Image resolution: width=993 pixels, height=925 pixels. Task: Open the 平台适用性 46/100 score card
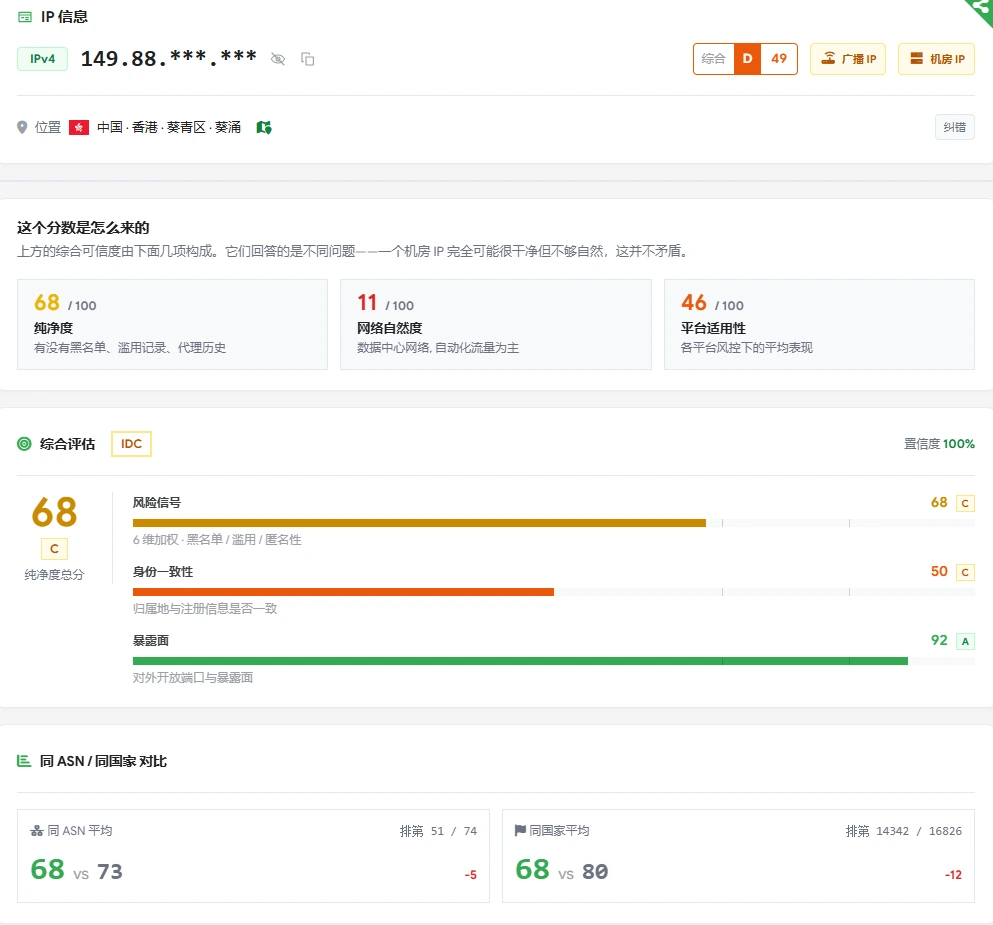tap(819, 324)
